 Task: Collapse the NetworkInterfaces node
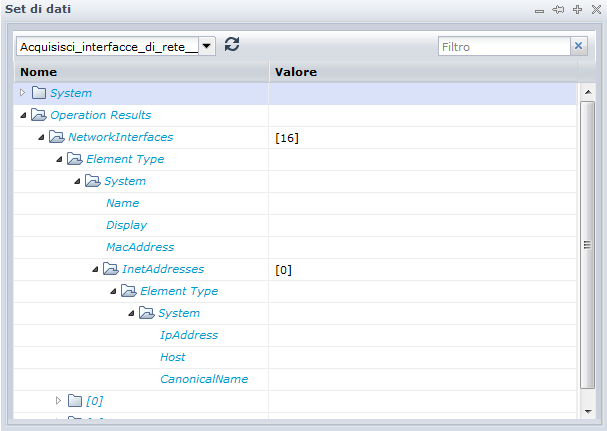click(41, 137)
